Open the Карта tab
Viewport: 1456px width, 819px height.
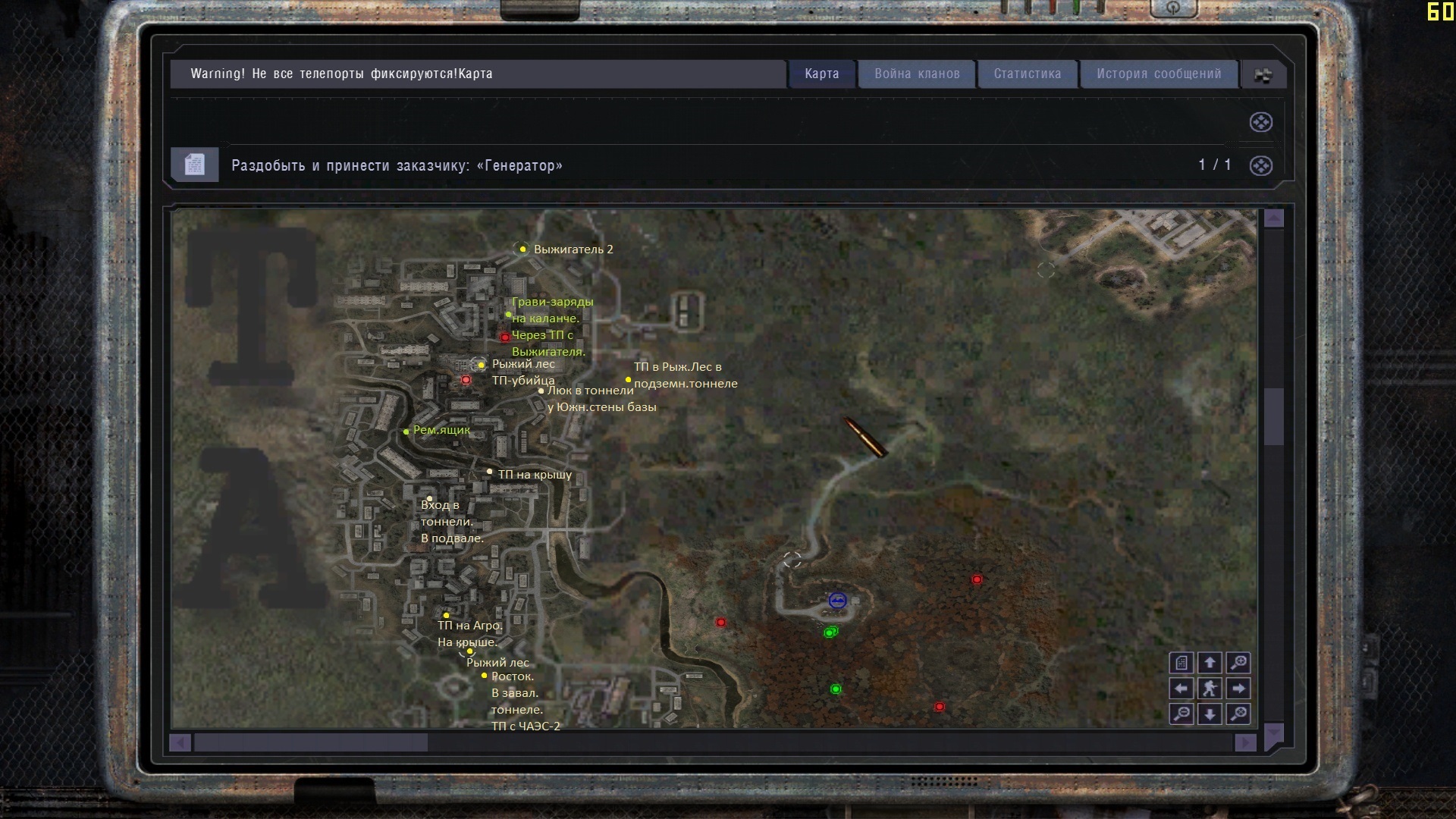tap(821, 74)
